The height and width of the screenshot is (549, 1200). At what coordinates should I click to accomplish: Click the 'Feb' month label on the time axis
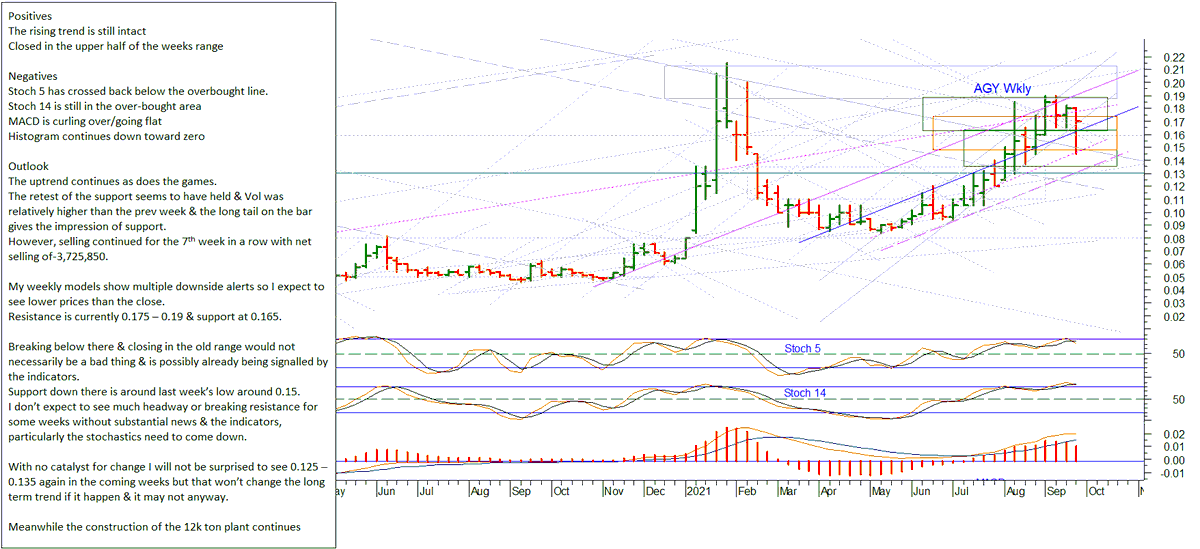[749, 492]
